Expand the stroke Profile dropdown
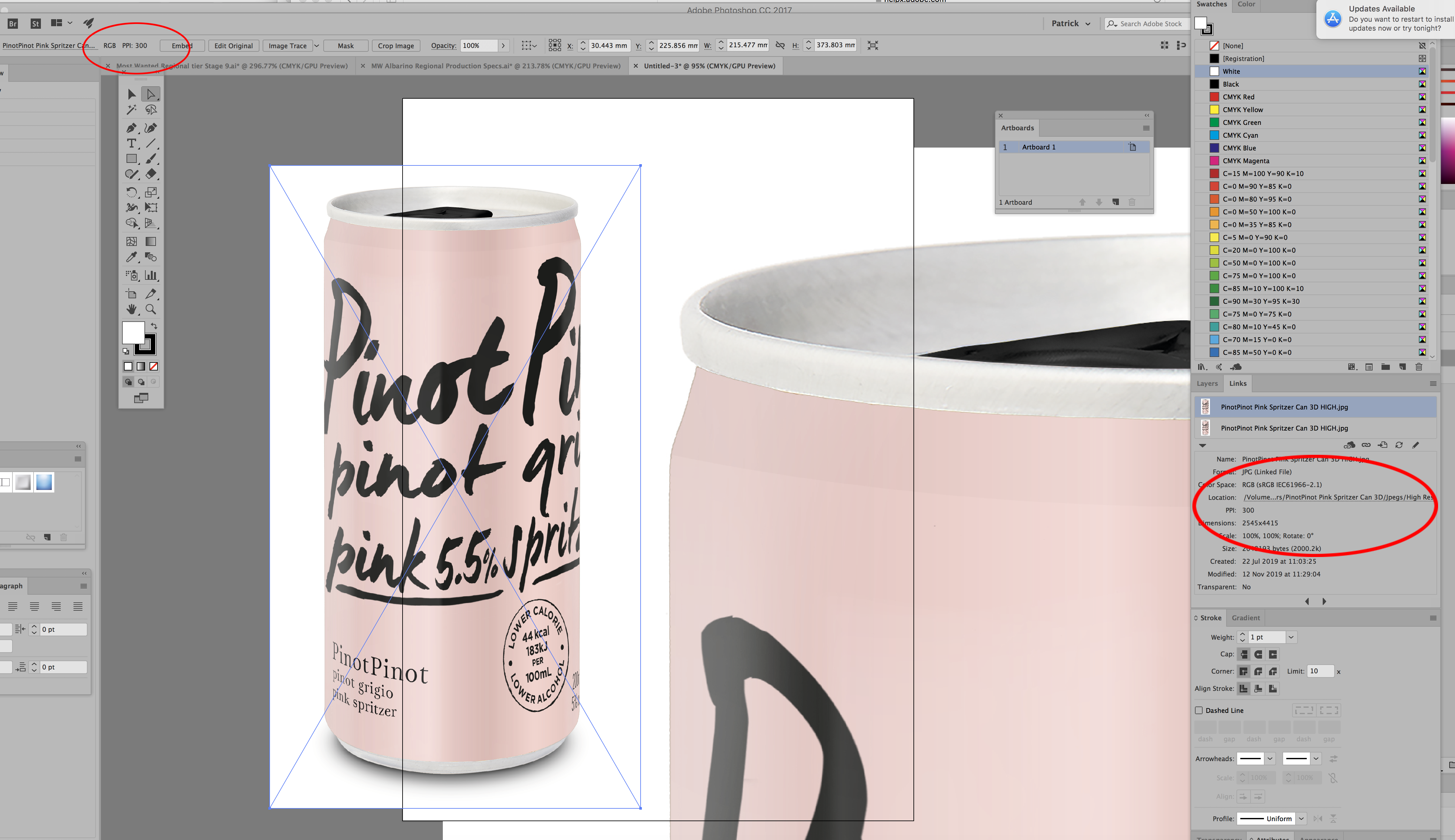The width and height of the screenshot is (1455, 840). click(x=1301, y=818)
